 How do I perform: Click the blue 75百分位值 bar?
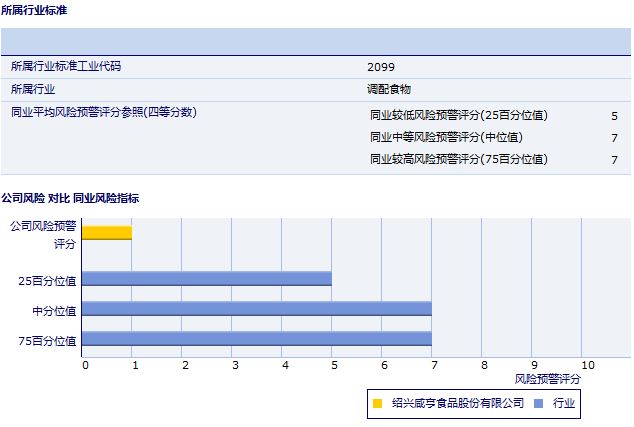click(257, 338)
